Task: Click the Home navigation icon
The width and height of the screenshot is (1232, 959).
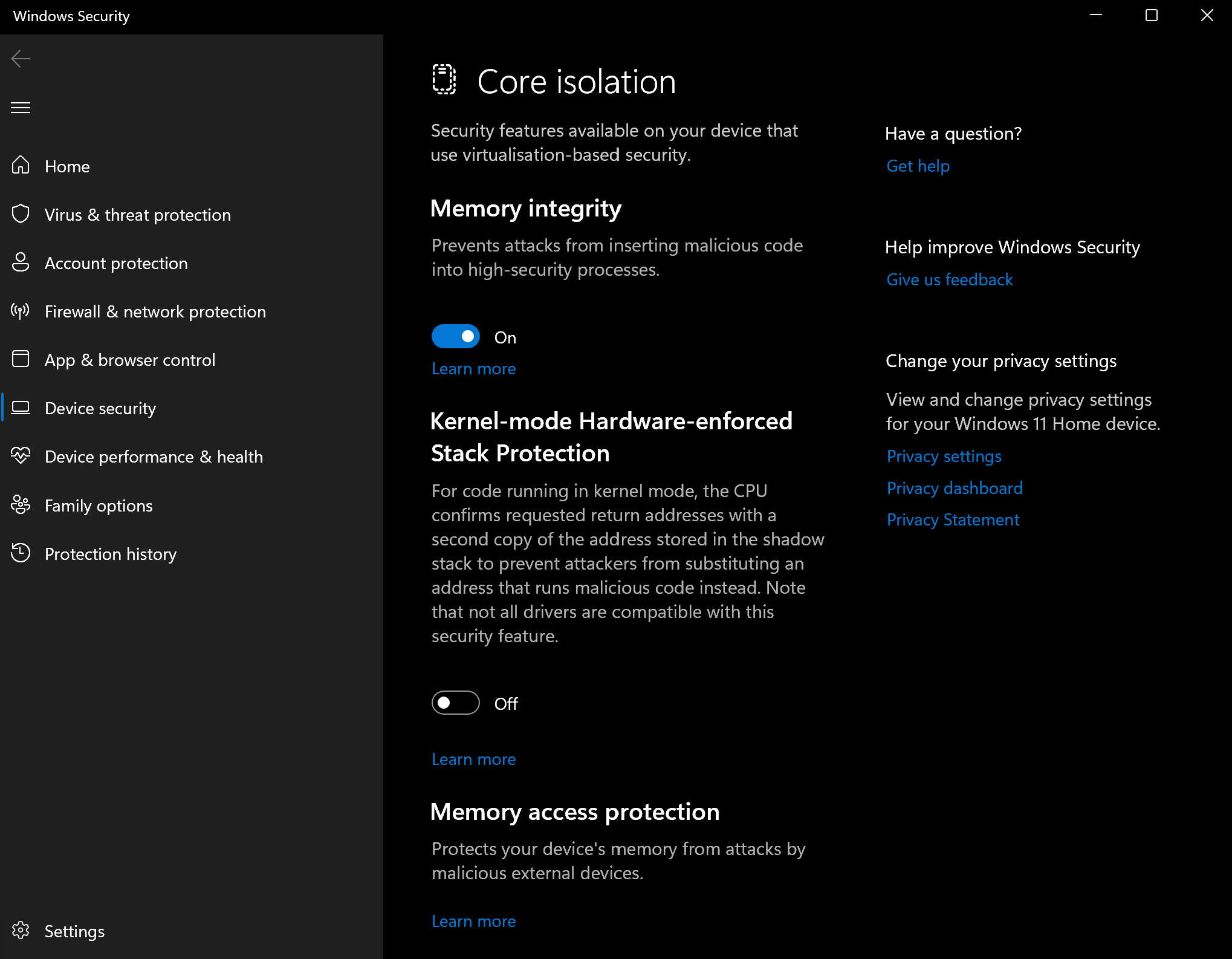Action: 22,166
